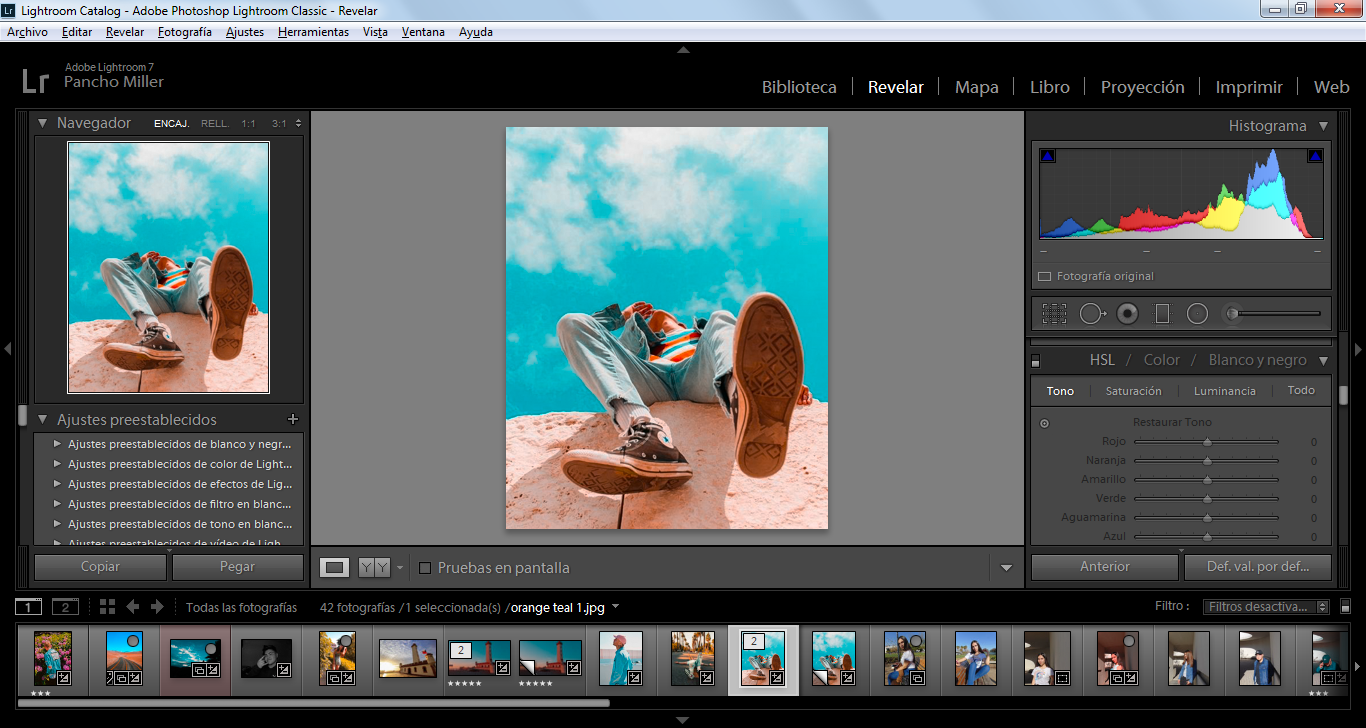Click the Rojo hue slider
Viewport: 1366px width, 728px height.
(x=1206, y=442)
